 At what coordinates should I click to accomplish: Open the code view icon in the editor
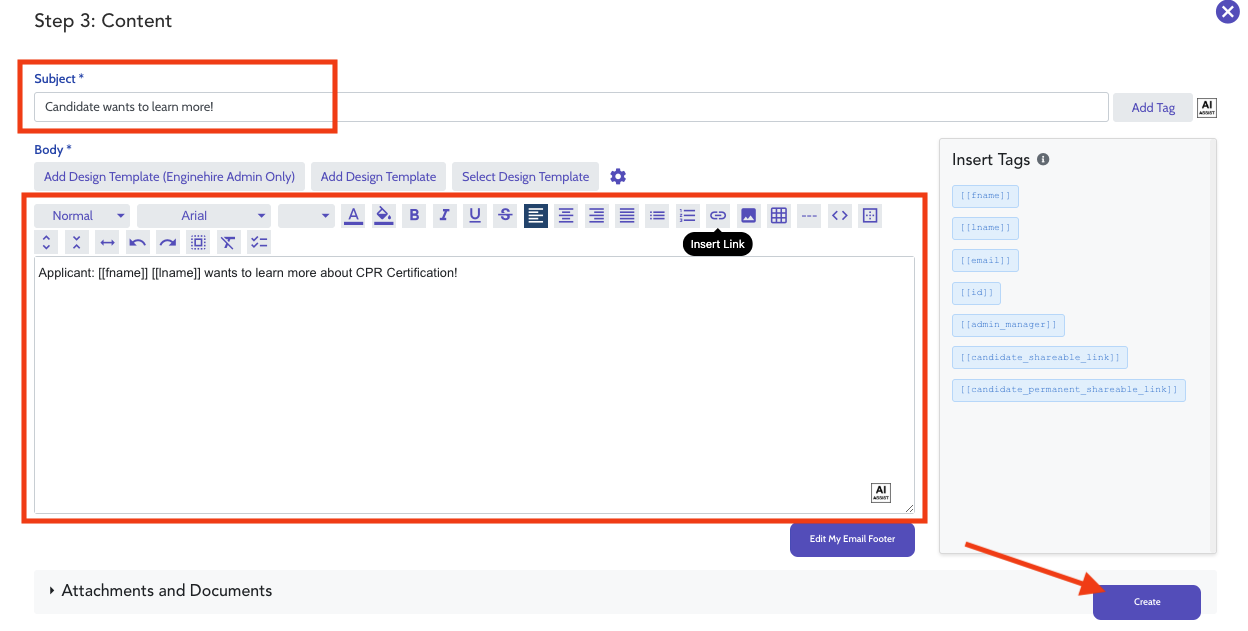click(x=839, y=215)
